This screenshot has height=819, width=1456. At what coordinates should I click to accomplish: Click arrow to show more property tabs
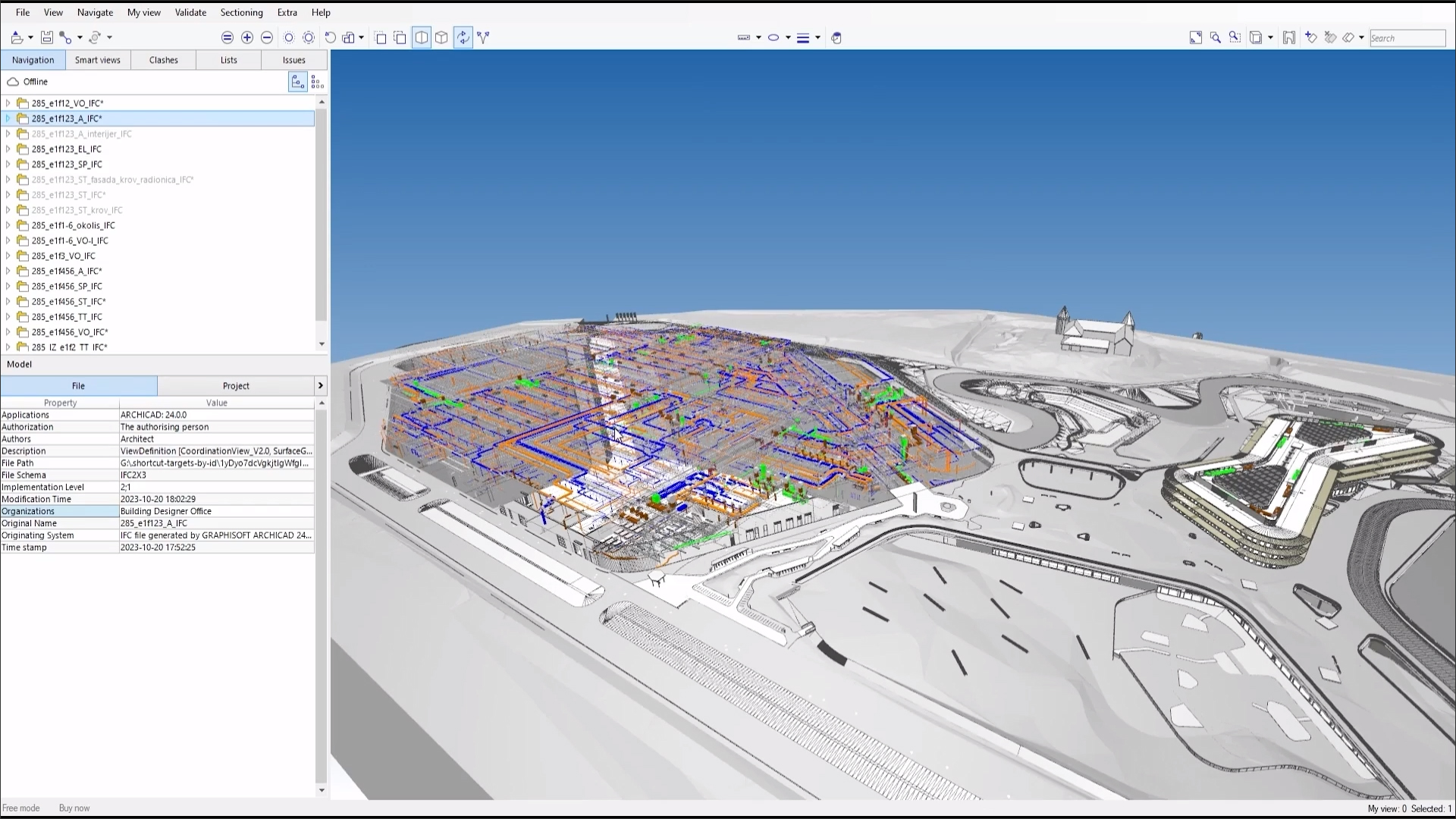(x=320, y=386)
